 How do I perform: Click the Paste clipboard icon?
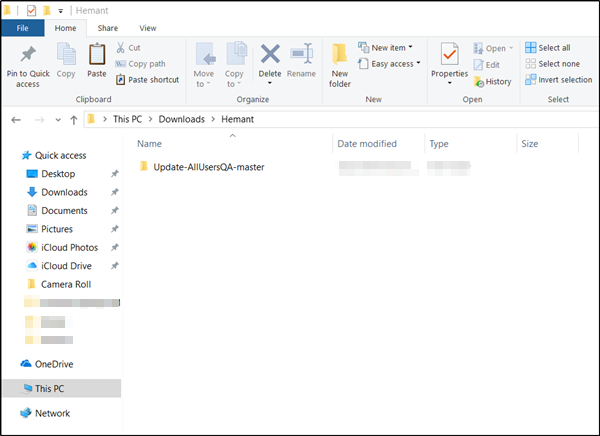(x=97, y=54)
